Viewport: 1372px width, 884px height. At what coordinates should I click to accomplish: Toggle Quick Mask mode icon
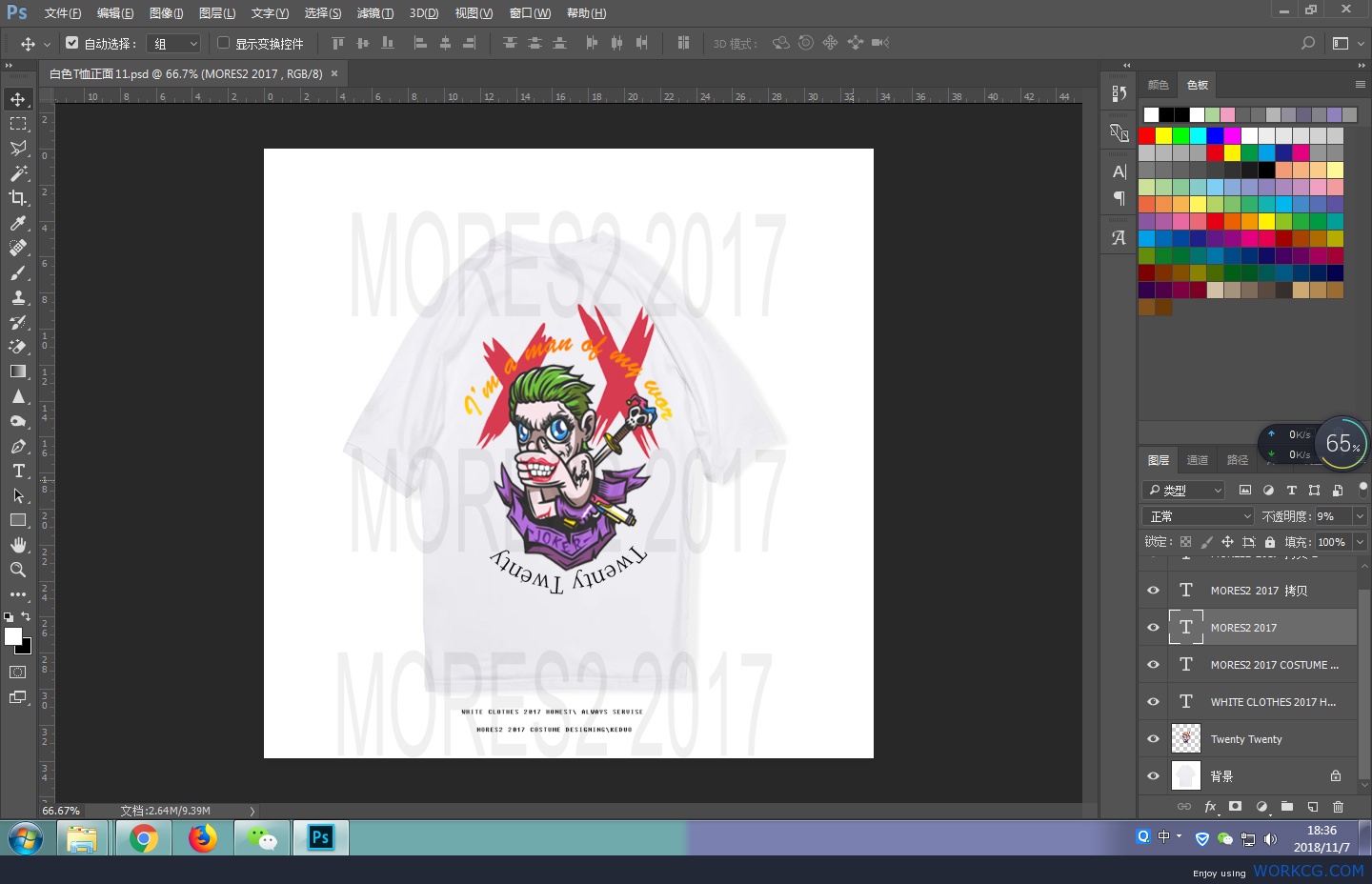(18, 673)
